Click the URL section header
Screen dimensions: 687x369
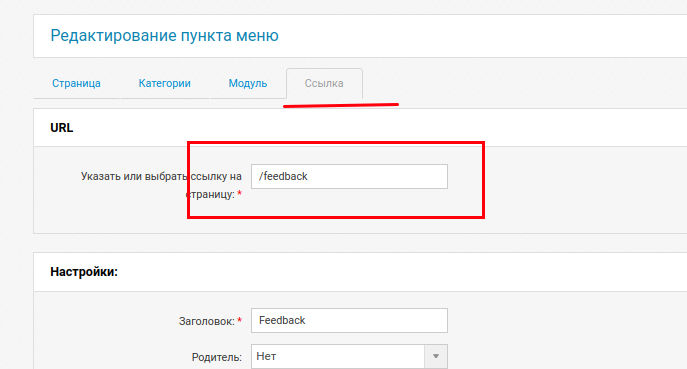[x=62, y=128]
